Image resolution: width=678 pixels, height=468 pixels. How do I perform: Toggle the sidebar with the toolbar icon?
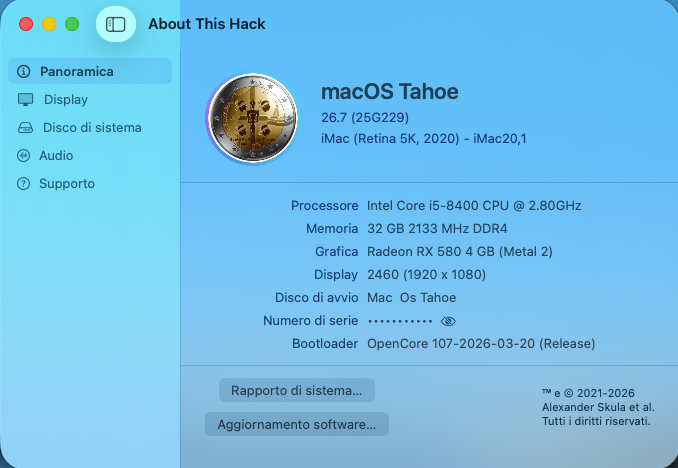click(x=115, y=24)
